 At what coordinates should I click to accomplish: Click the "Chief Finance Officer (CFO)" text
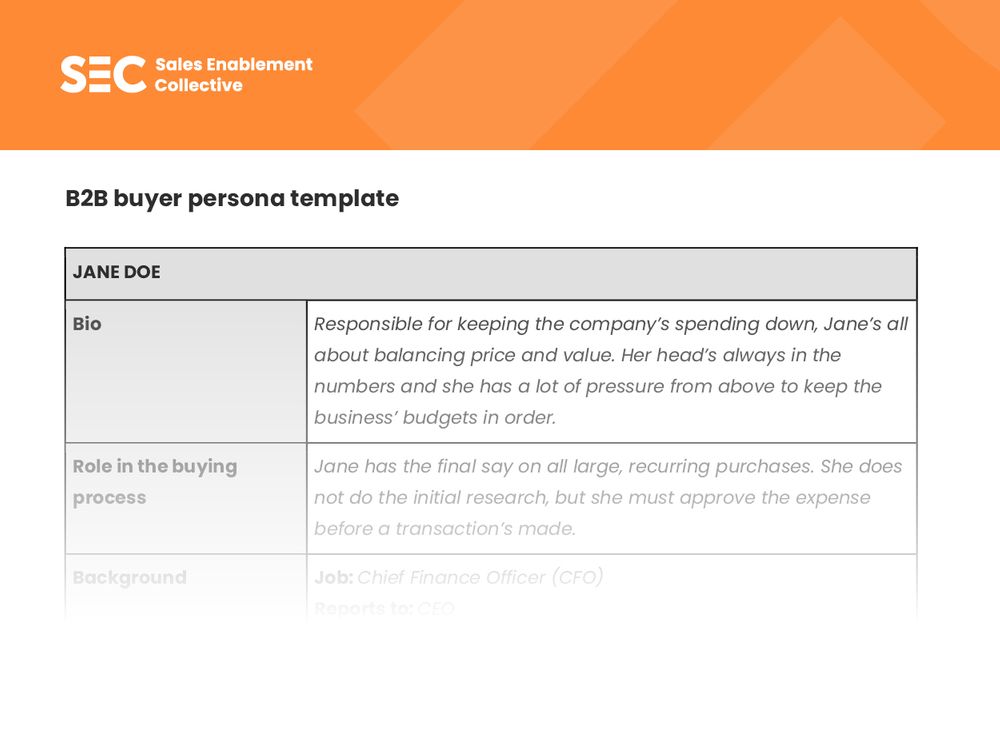[480, 577]
